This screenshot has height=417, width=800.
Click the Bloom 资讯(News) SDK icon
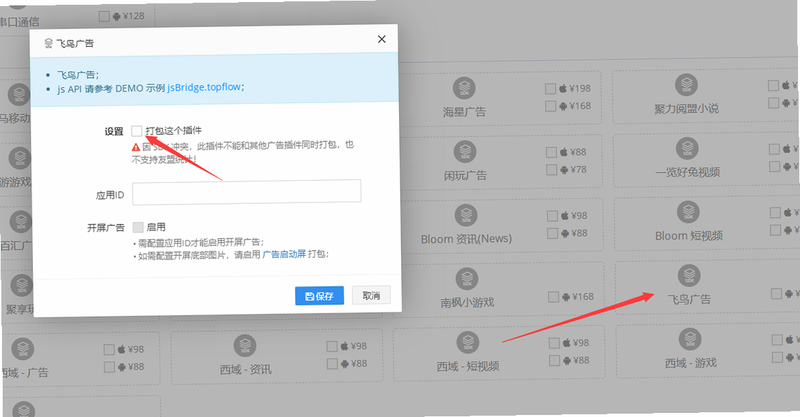[466, 215]
